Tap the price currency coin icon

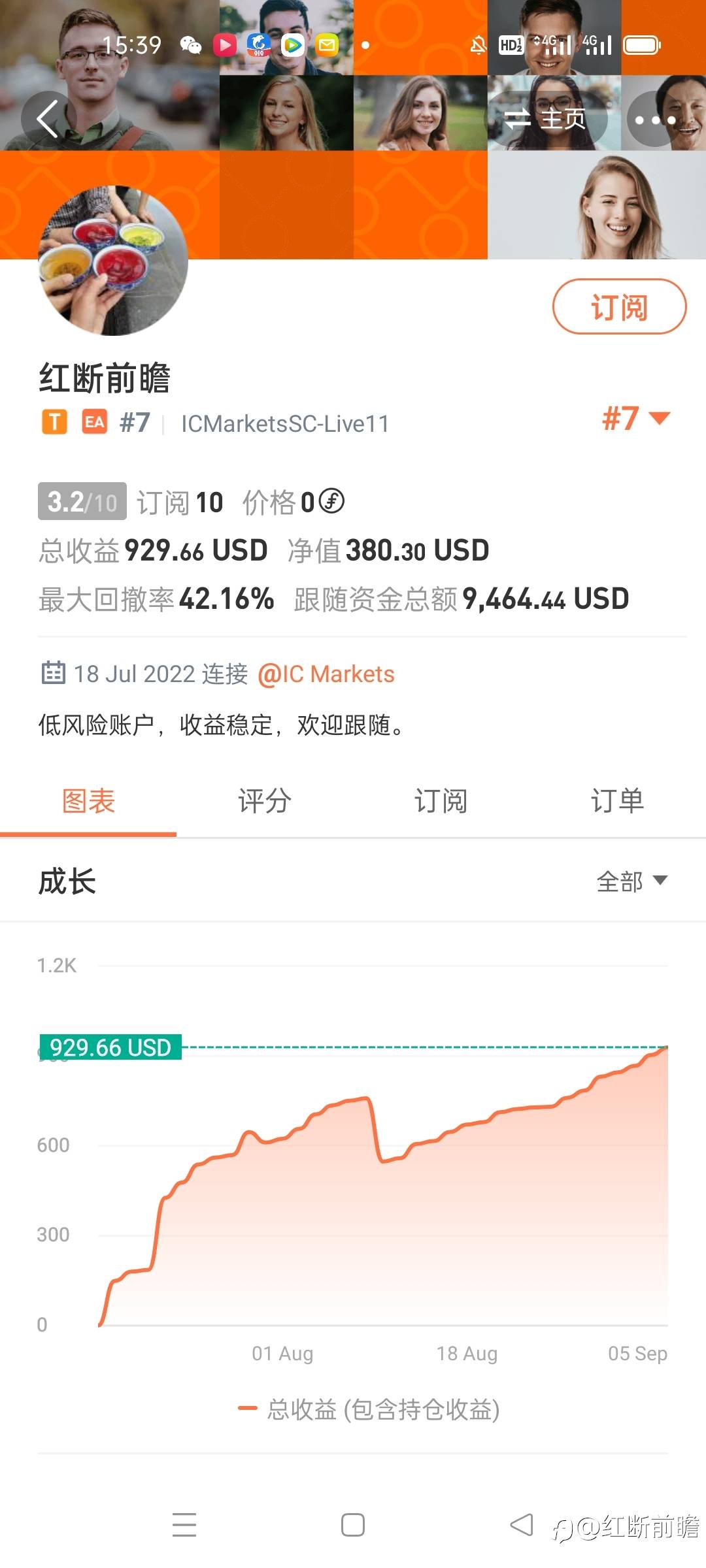331,501
